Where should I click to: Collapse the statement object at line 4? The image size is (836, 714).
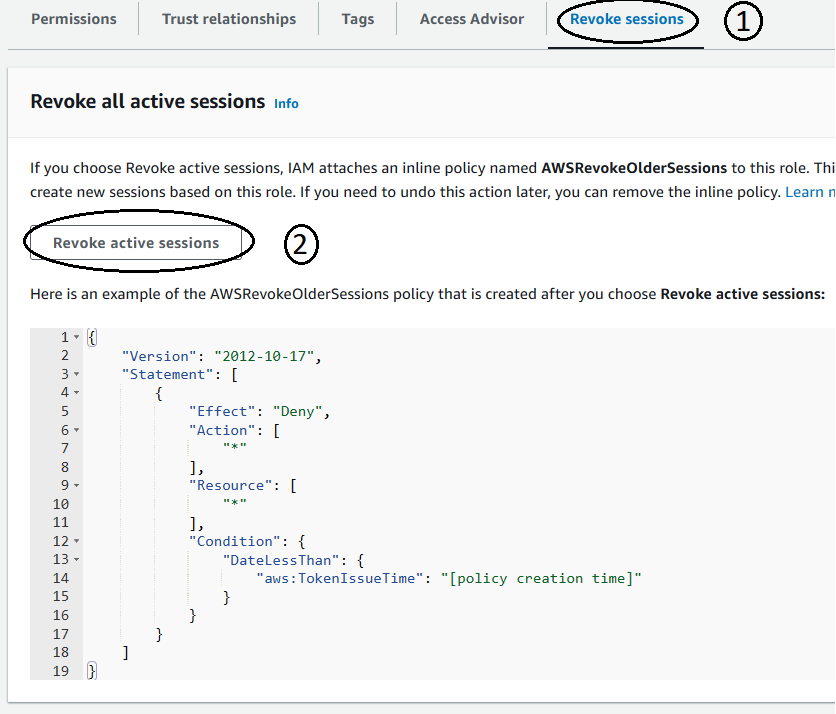[x=76, y=393]
